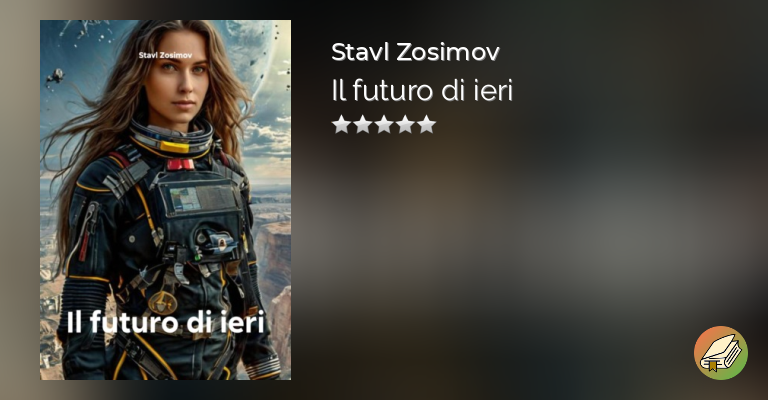The height and width of the screenshot is (400, 768).
Task: Click the red tabs below the collar
Action: (x=180, y=164)
